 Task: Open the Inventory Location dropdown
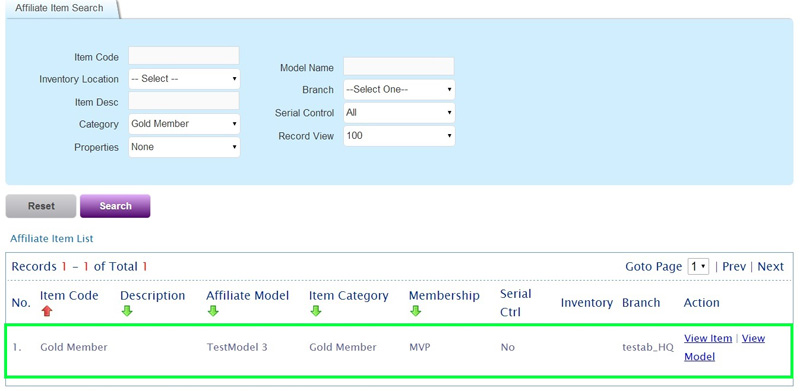coord(184,79)
